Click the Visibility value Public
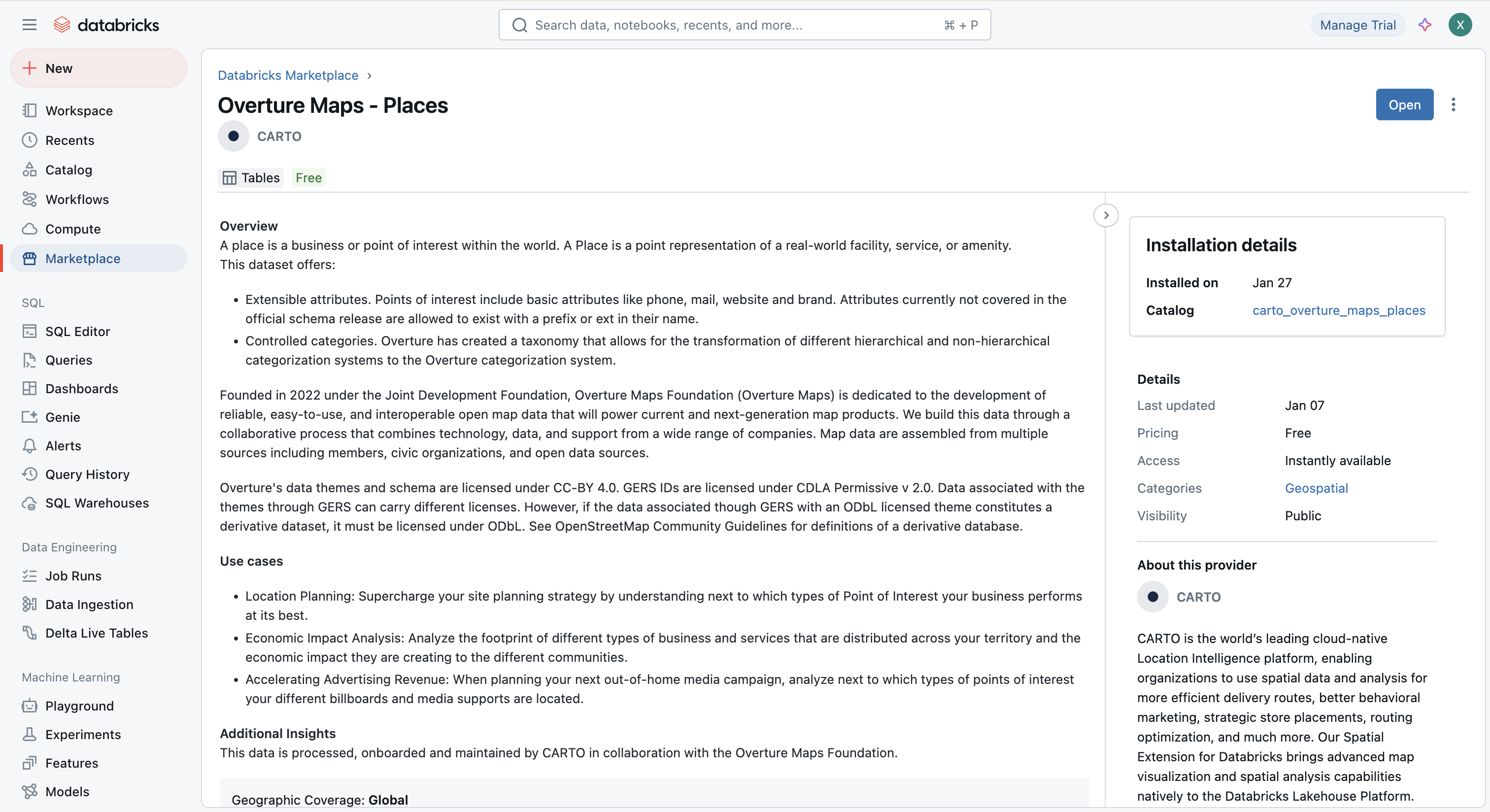1490x812 pixels. [1303, 516]
